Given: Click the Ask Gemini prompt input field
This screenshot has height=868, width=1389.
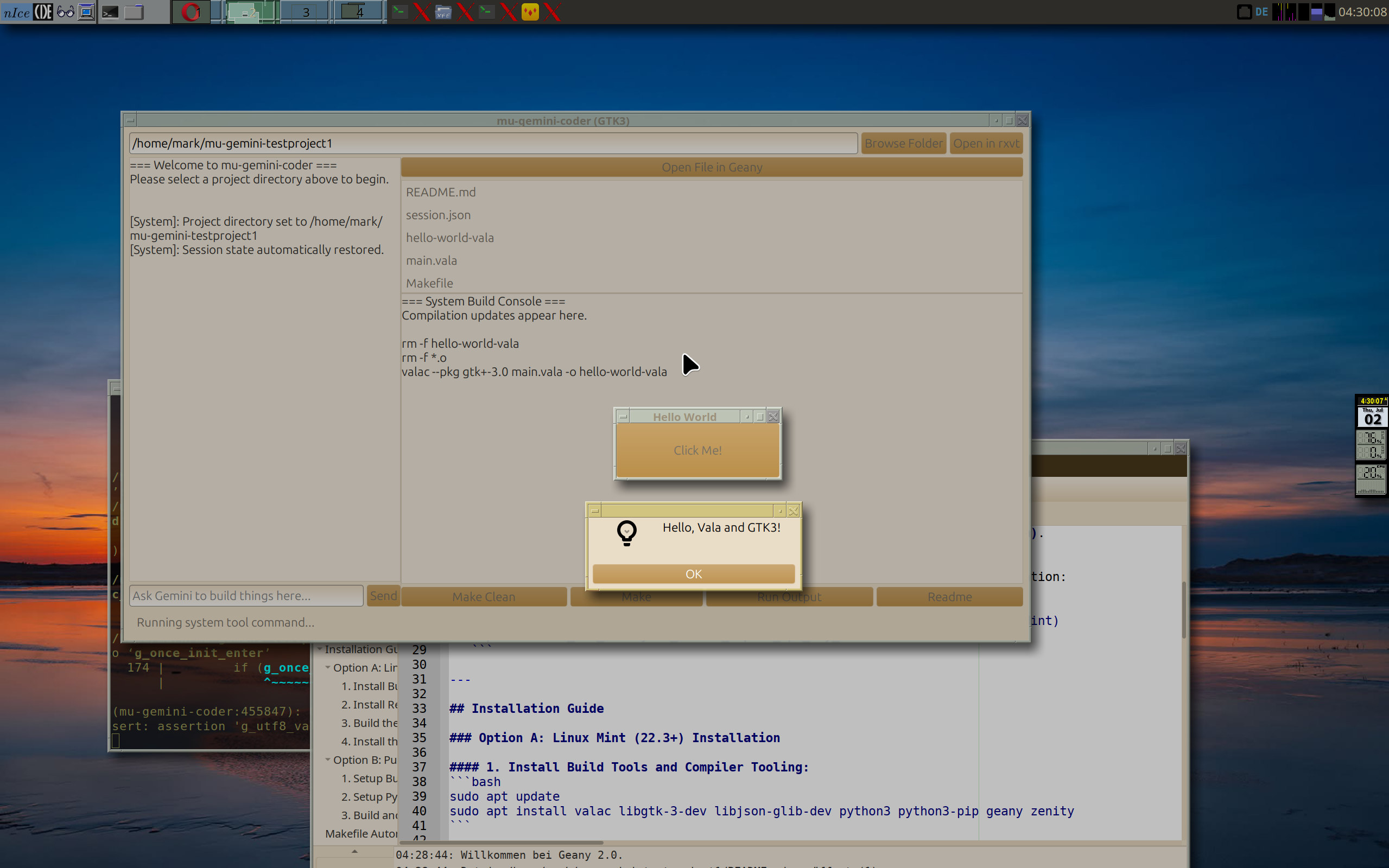Looking at the screenshot, I should tap(246, 596).
